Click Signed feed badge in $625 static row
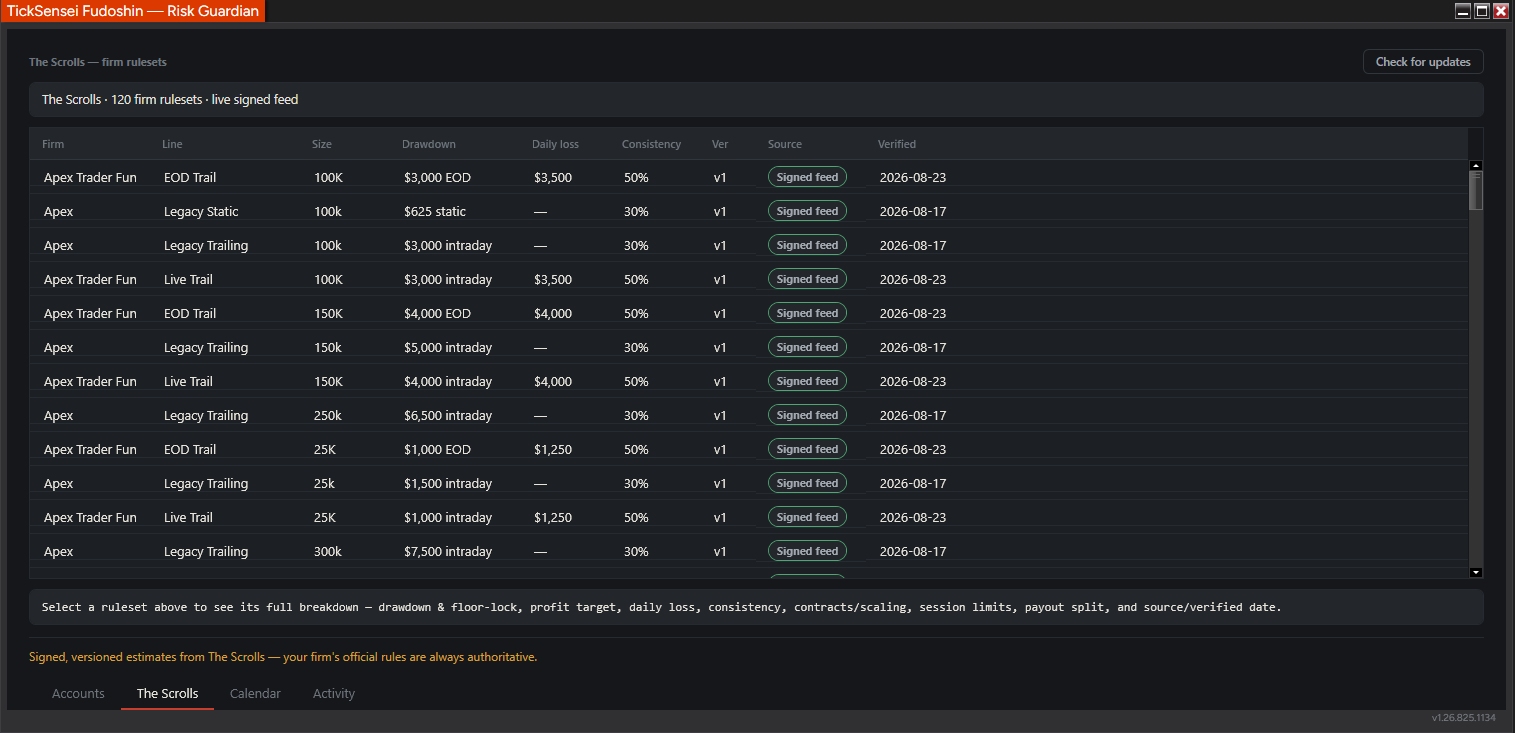The width and height of the screenshot is (1515, 733). click(807, 211)
